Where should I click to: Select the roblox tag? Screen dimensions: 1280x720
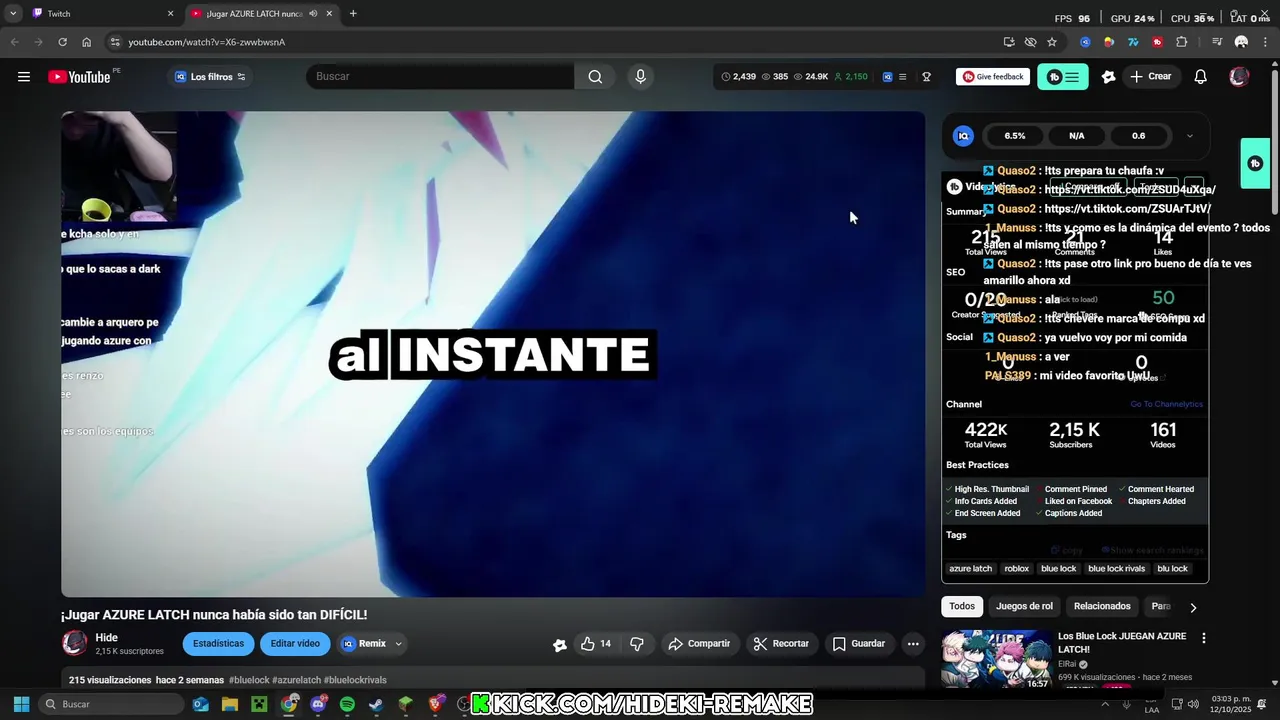[1016, 569]
